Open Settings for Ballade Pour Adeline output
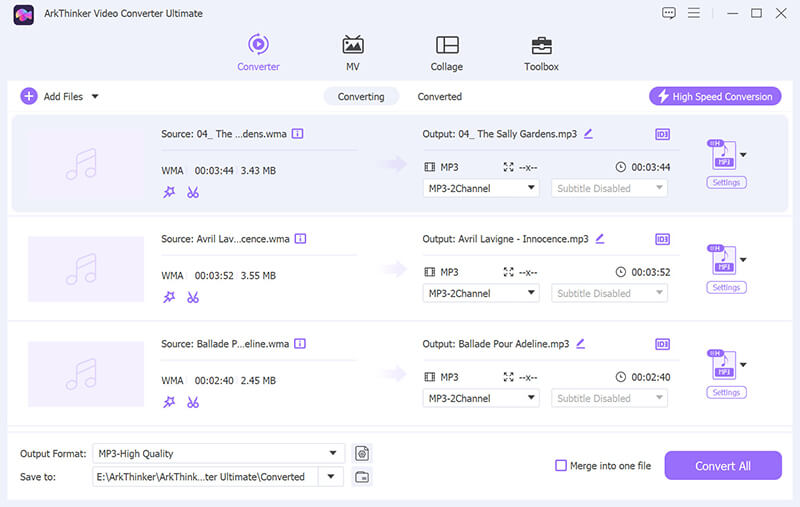Screen dimensions: 800x507 (726, 392)
